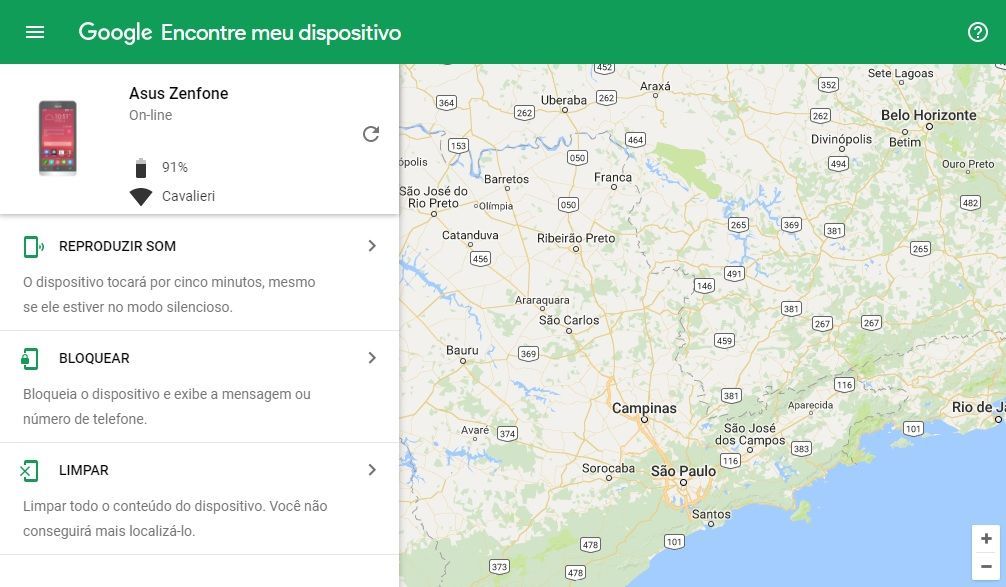The width and height of the screenshot is (1006, 587).
Task: Click the Ouro Preto city label
Action: 968,164
